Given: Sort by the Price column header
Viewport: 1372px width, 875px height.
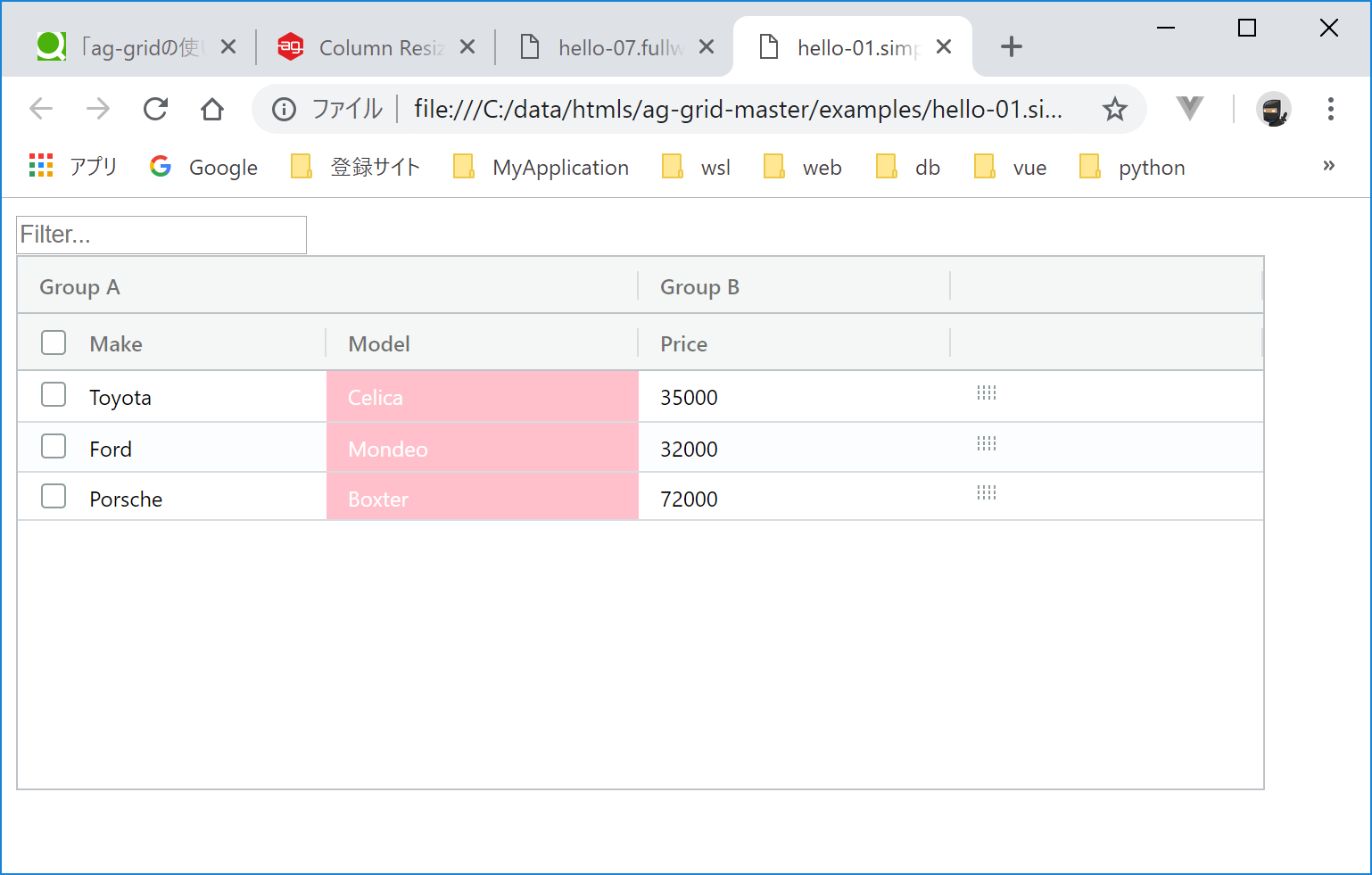Looking at the screenshot, I should [x=684, y=344].
